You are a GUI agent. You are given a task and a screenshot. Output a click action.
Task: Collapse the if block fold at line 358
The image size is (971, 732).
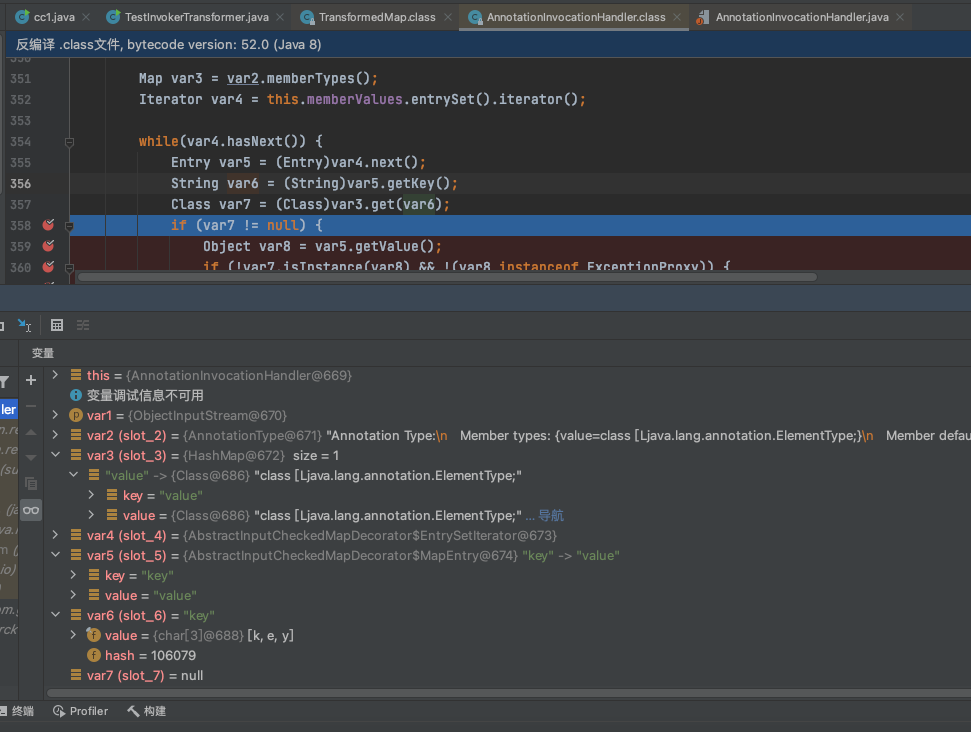pyautogui.click(x=69, y=226)
